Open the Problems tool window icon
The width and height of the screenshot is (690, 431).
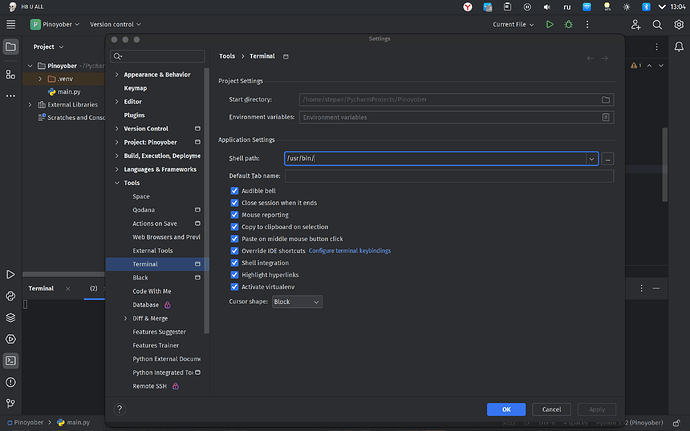click(x=11, y=382)
